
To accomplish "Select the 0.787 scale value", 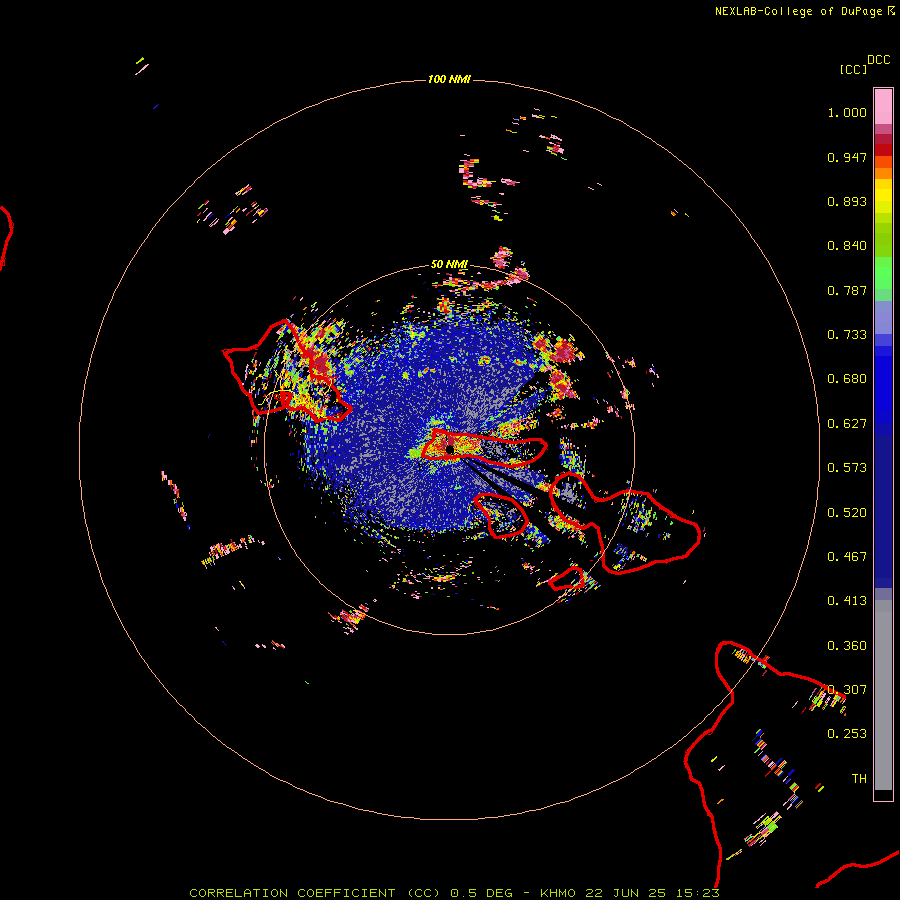I will coord(847,290).
